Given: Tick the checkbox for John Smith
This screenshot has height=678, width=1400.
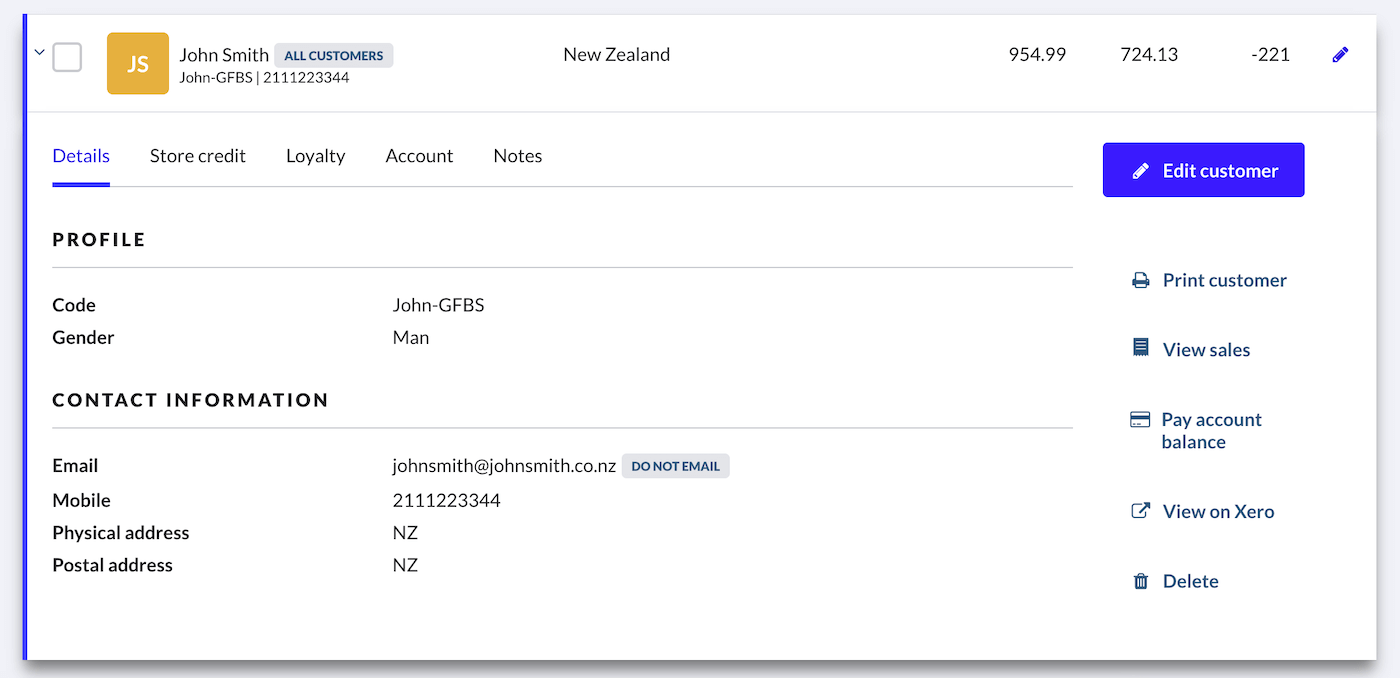Looking at the screenshot, I should (67, 57).
